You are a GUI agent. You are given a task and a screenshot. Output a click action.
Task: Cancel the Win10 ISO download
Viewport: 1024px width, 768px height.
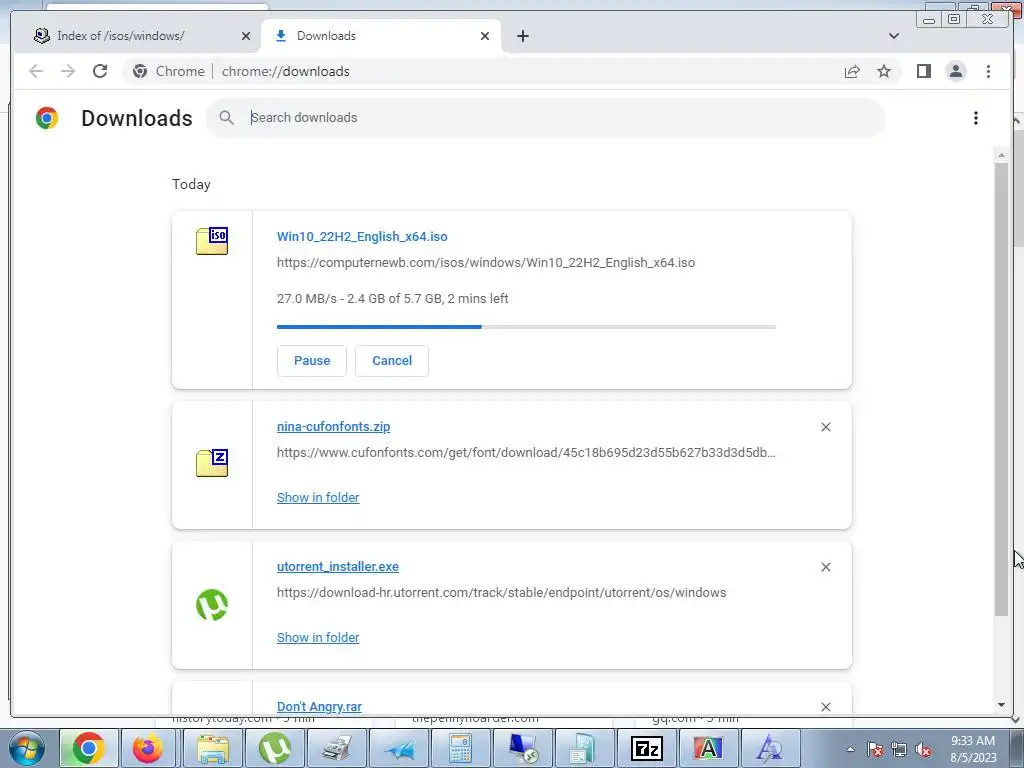(x=392, y=360)
